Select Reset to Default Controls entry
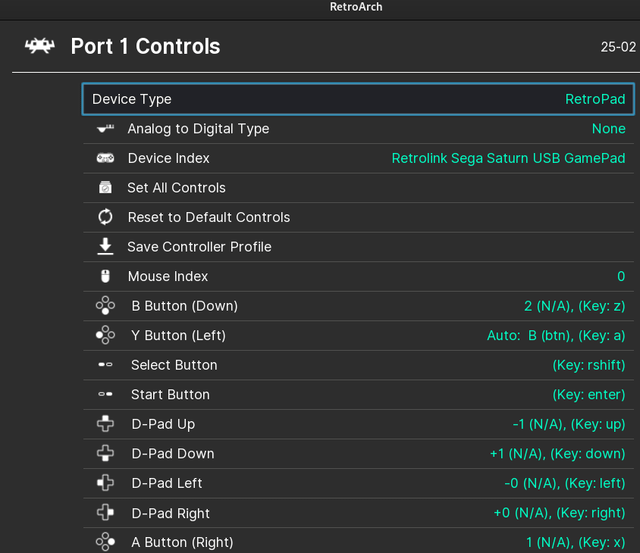The image size is (640, 553). (x=208, y=217)
